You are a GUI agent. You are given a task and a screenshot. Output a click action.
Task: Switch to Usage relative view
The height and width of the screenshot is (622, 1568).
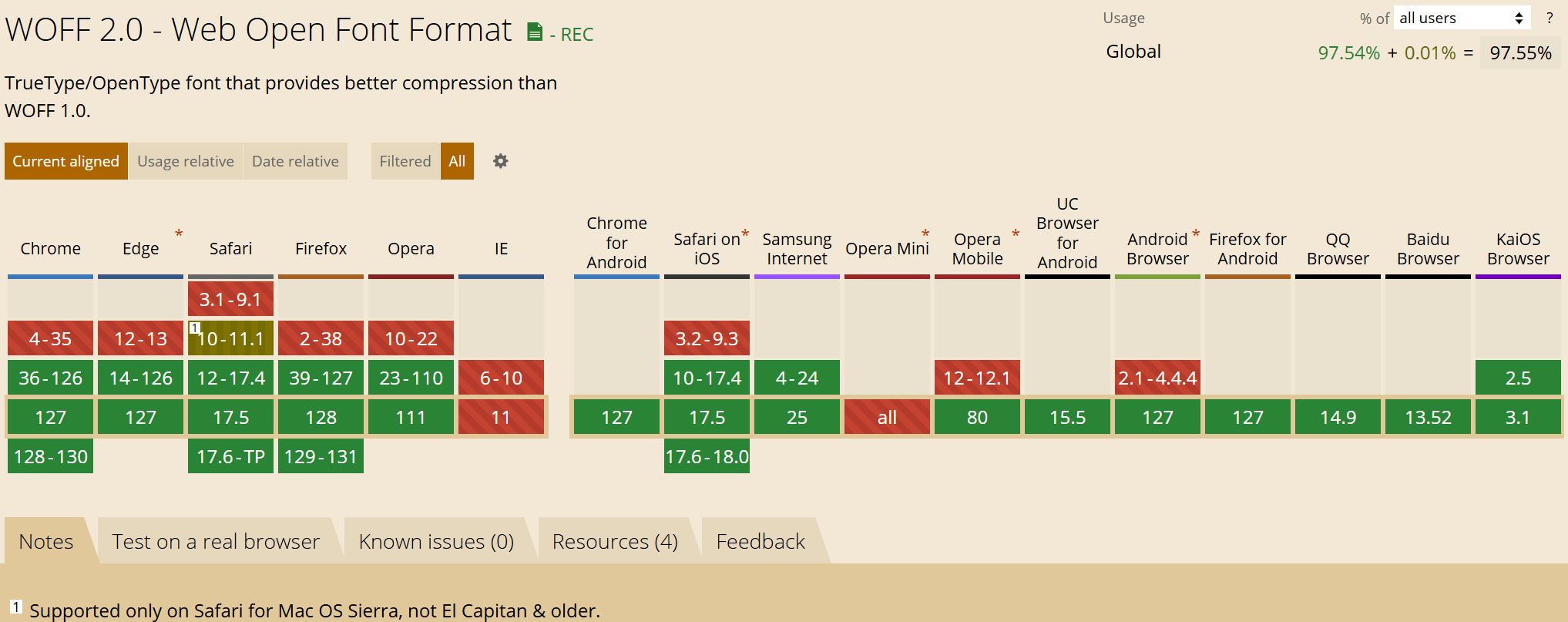[186, 161]
